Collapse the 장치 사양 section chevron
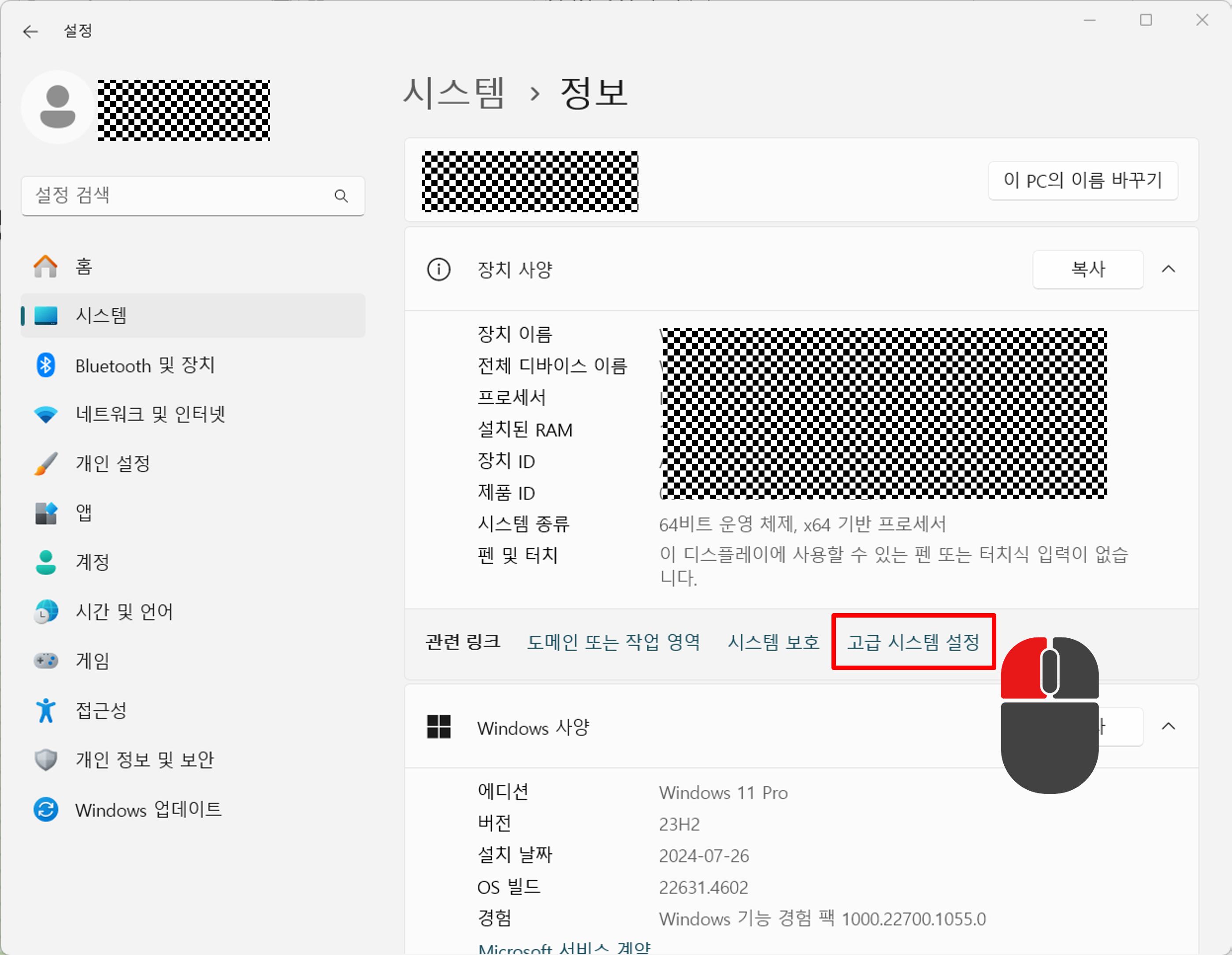 pos(1168,270)
